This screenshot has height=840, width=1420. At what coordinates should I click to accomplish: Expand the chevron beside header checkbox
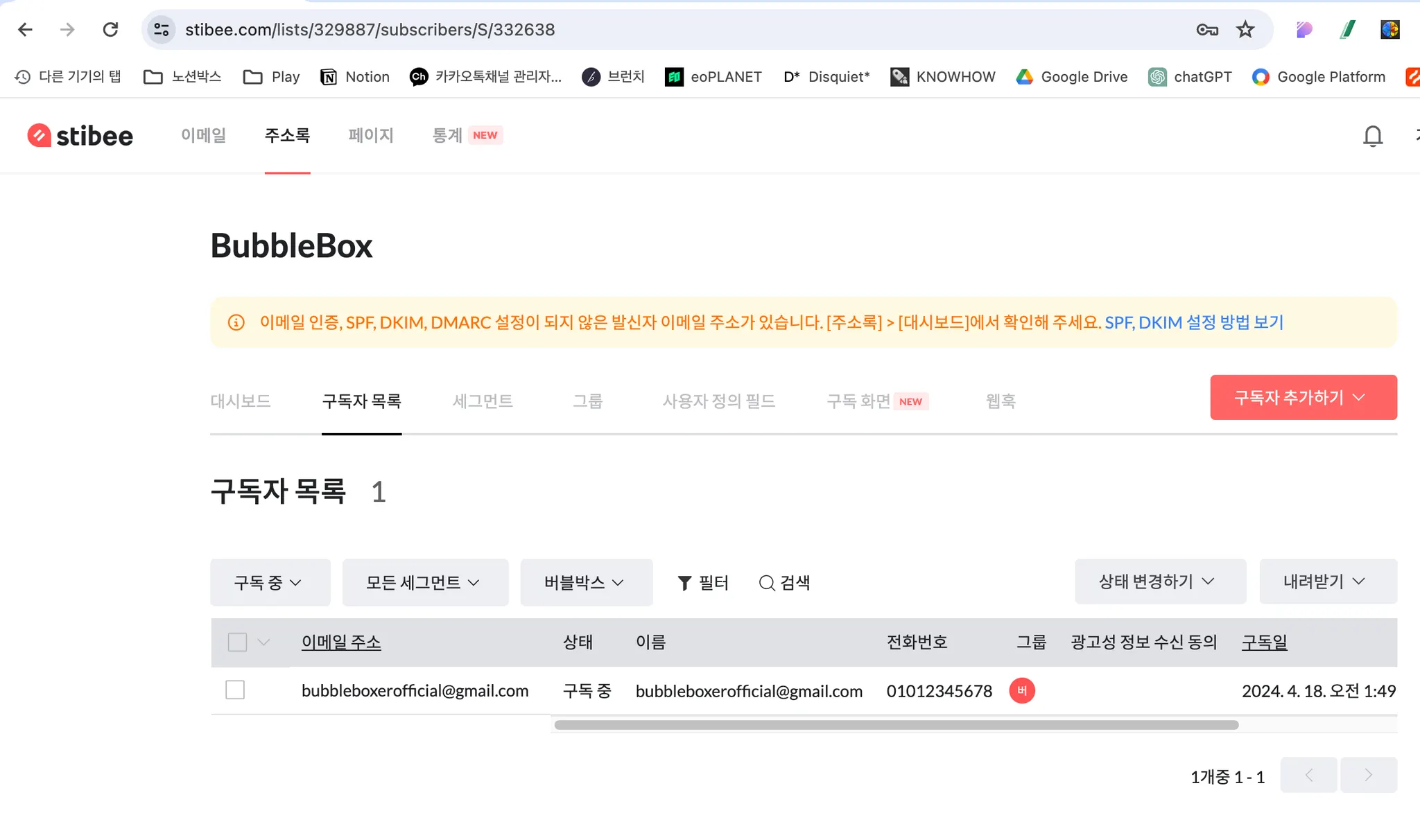(x=263, y=642)
